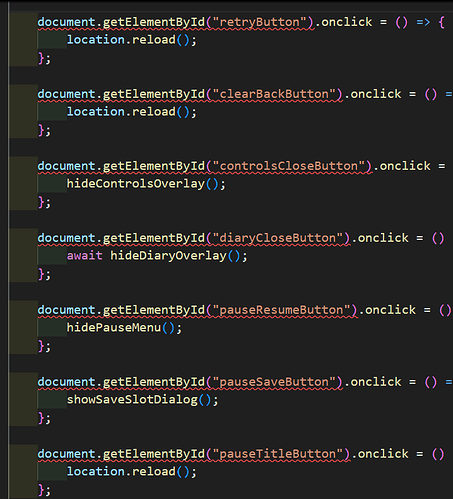Click onclick on the retryButton line
Image resolution: width=453 pixels, height=499 pixels.
[x=347, y=22]
